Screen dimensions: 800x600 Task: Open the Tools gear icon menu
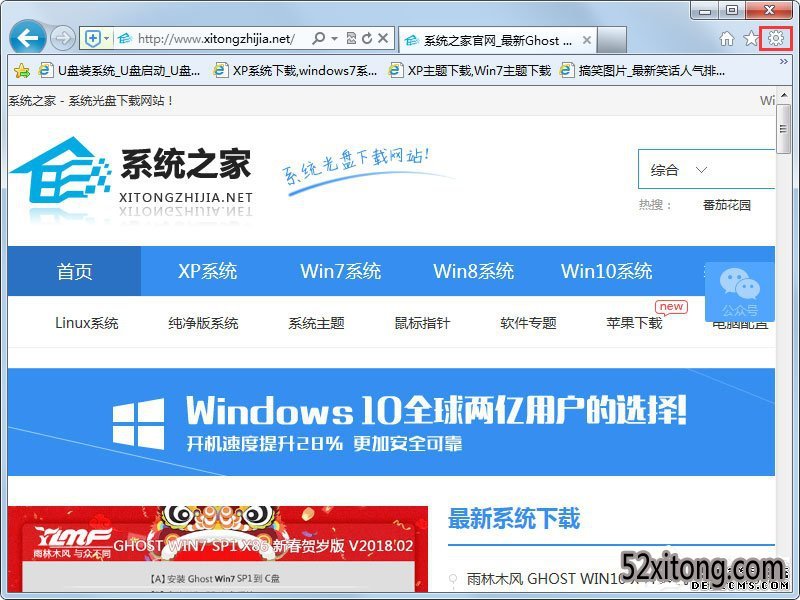click(x=776, y=38)
